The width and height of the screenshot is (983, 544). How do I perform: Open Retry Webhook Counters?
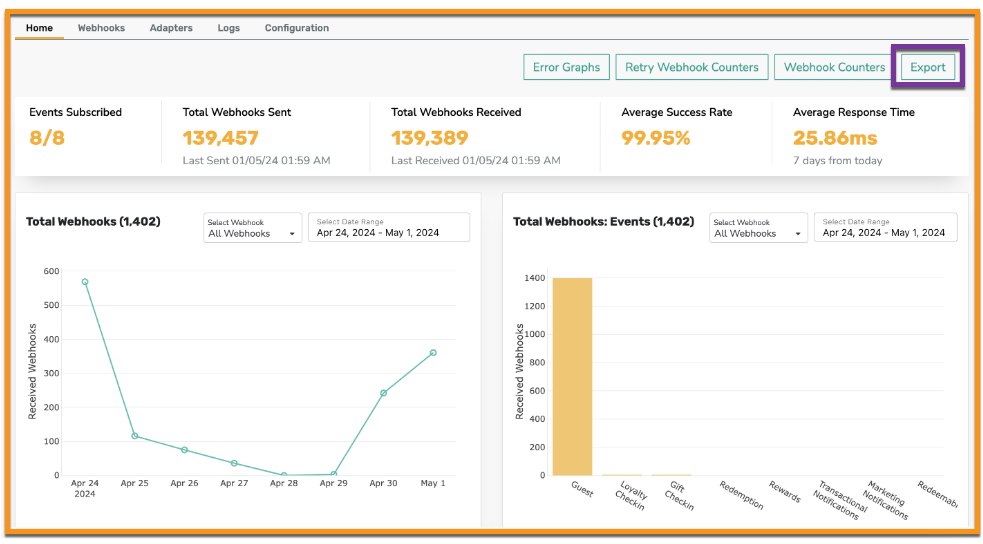click(691, 67)
